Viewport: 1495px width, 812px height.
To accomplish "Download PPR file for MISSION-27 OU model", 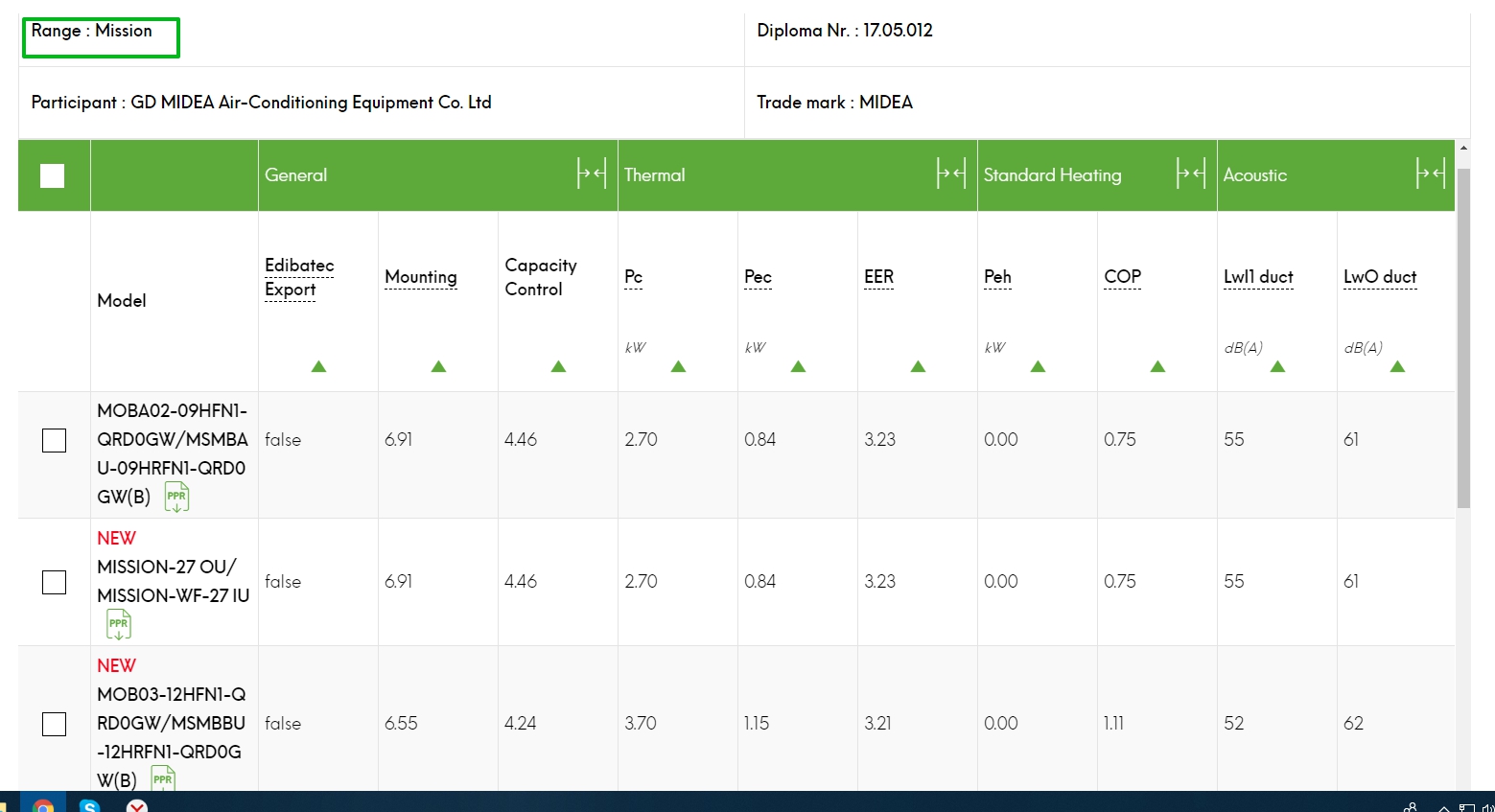I will (118, 624).
